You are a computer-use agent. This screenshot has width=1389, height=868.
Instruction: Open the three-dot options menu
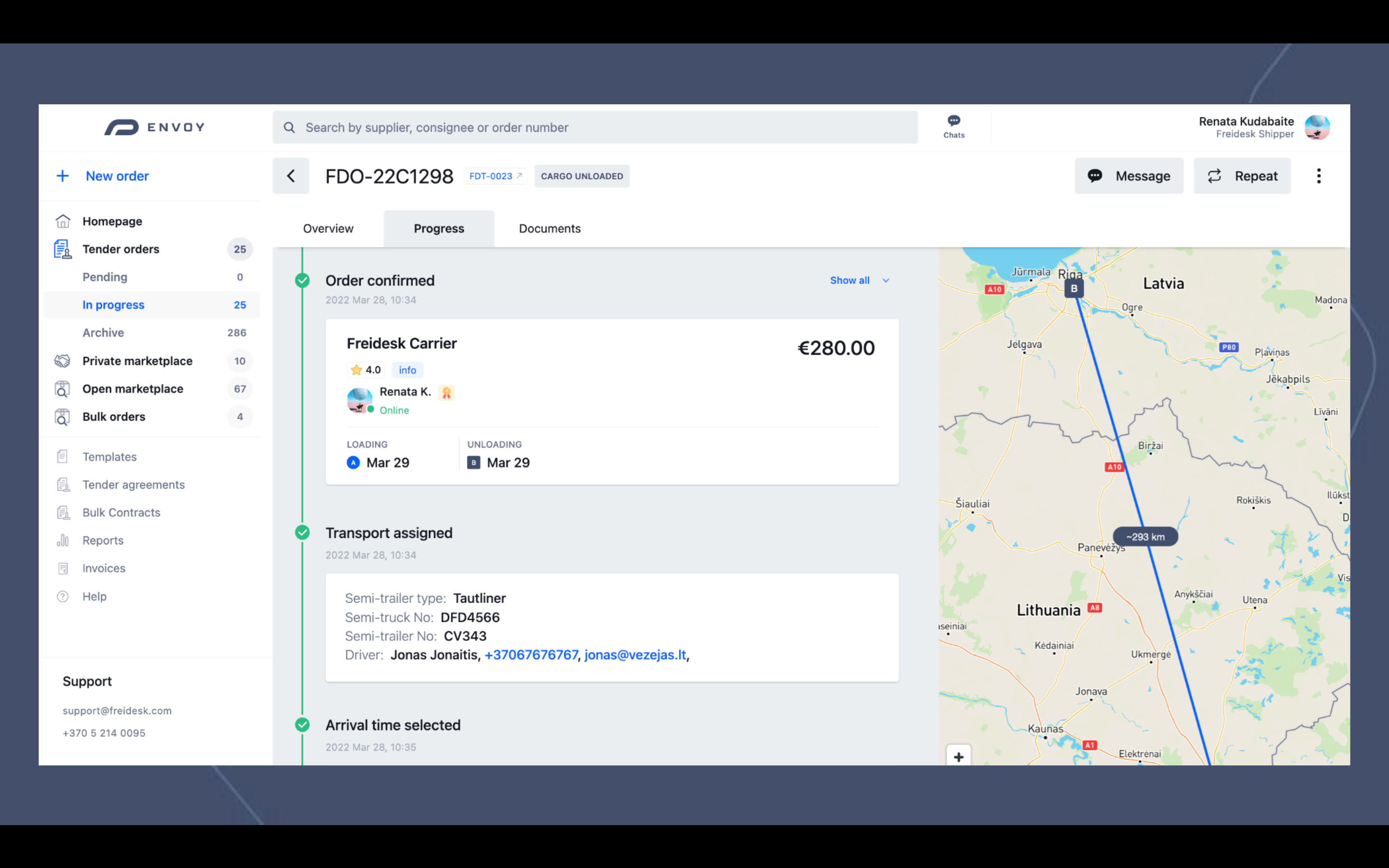click(x=1319, y=176)
